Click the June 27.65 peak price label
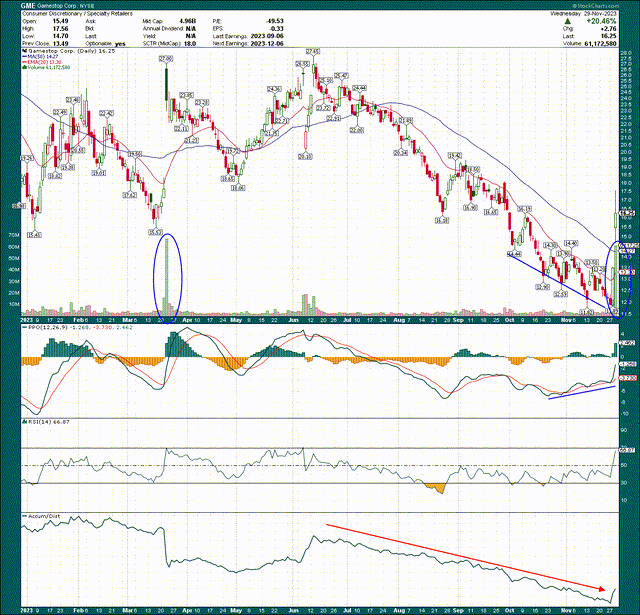 pos(313,51)
